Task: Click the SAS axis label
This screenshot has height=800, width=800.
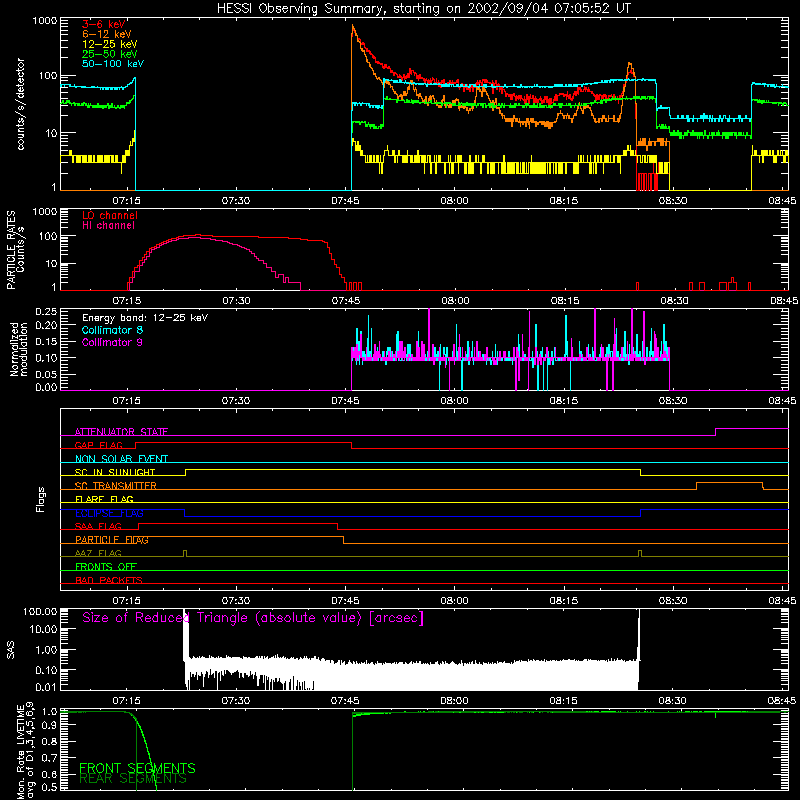Action: point(11,650)
